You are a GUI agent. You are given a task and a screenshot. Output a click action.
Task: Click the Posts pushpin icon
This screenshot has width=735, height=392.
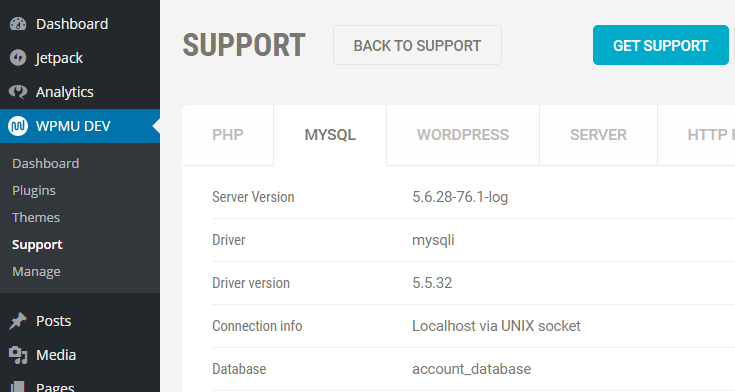(18, 321)
